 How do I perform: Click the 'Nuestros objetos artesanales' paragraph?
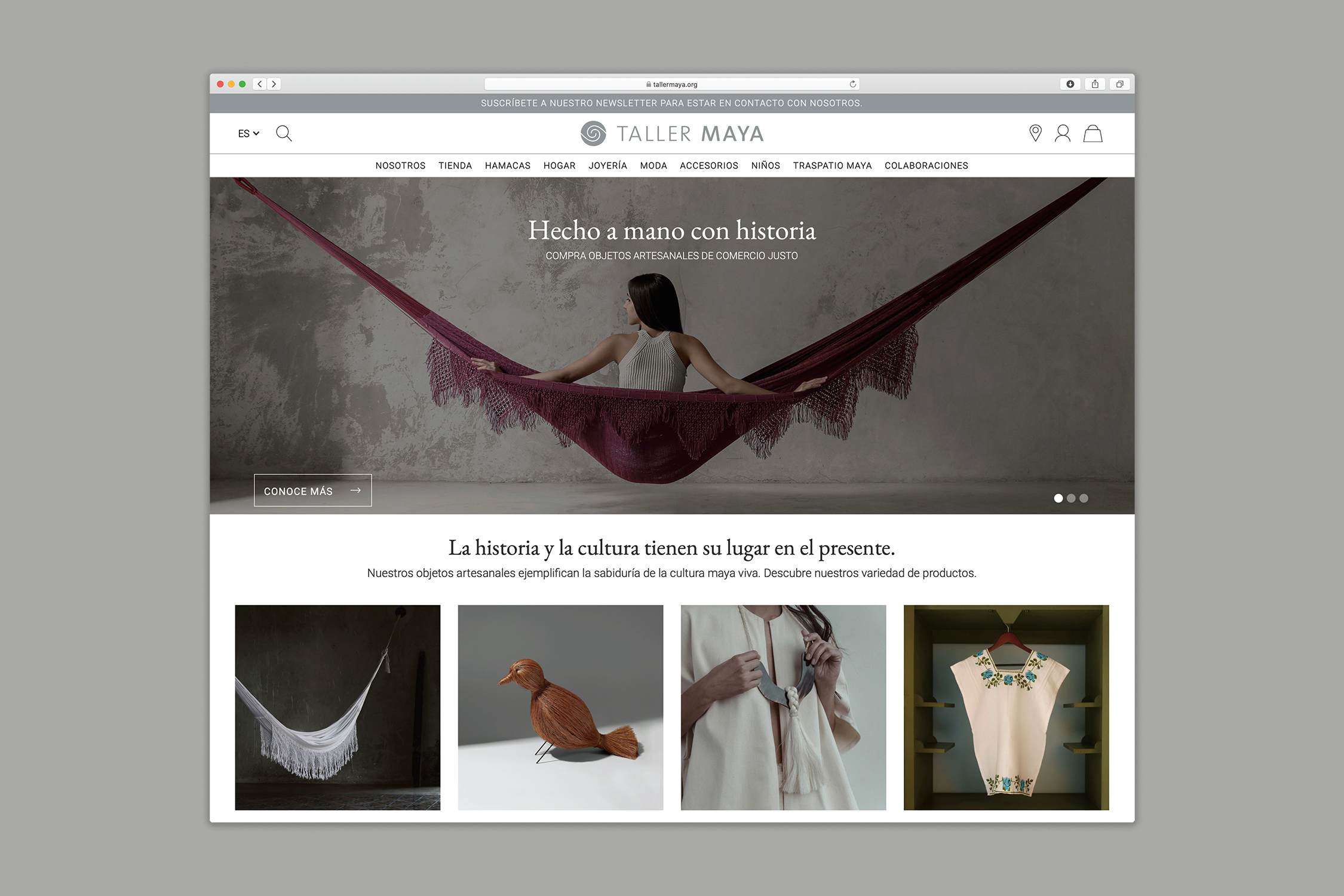coord(672,573)
